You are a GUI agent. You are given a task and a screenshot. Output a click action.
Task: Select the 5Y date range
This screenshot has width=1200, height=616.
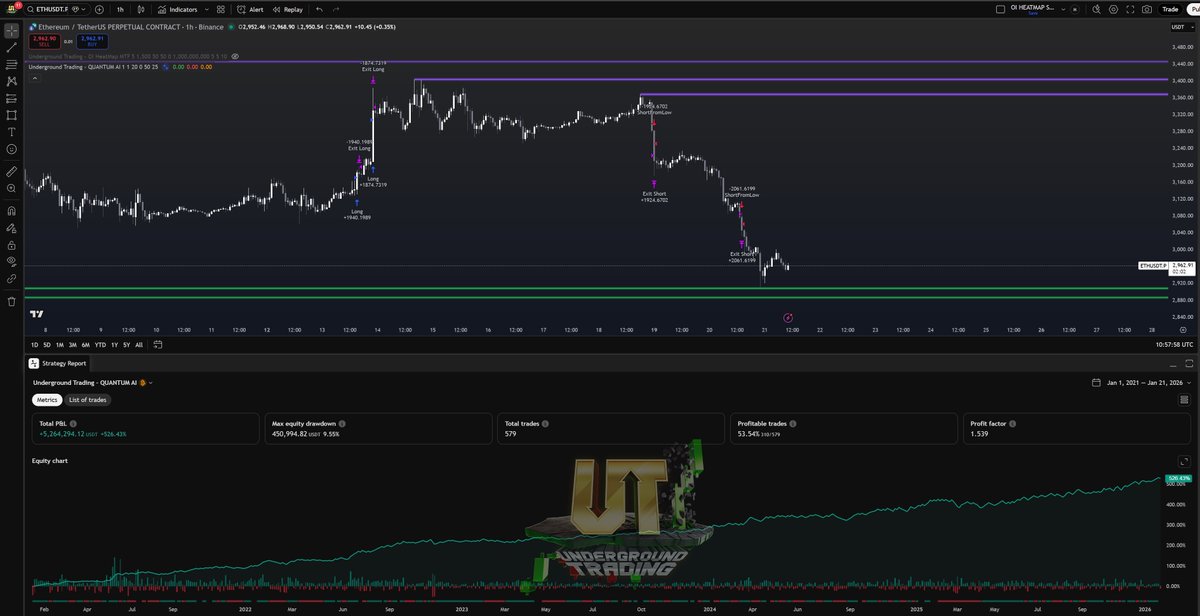coord(125,344)
